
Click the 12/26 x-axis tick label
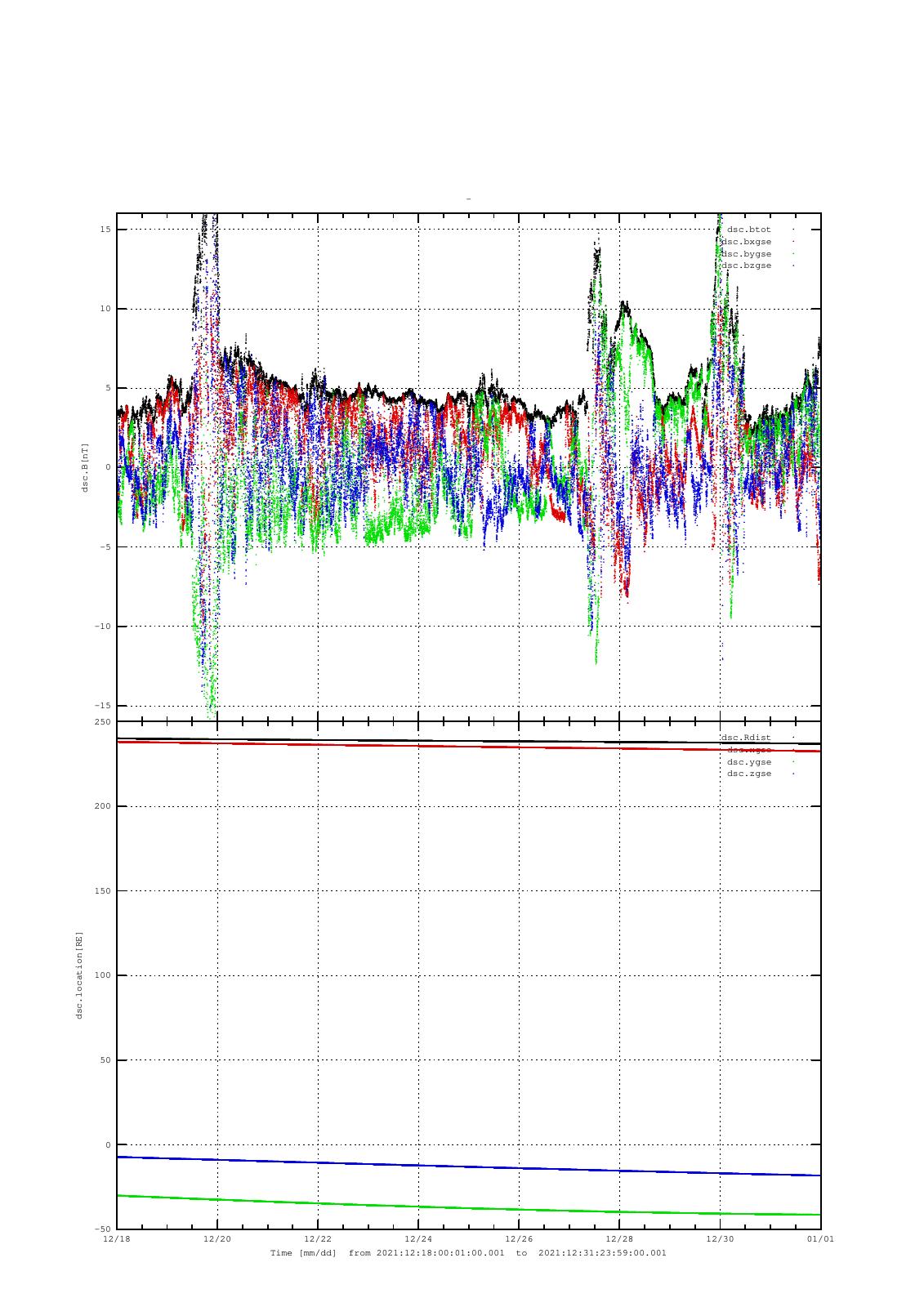[x=519, y=1239]
